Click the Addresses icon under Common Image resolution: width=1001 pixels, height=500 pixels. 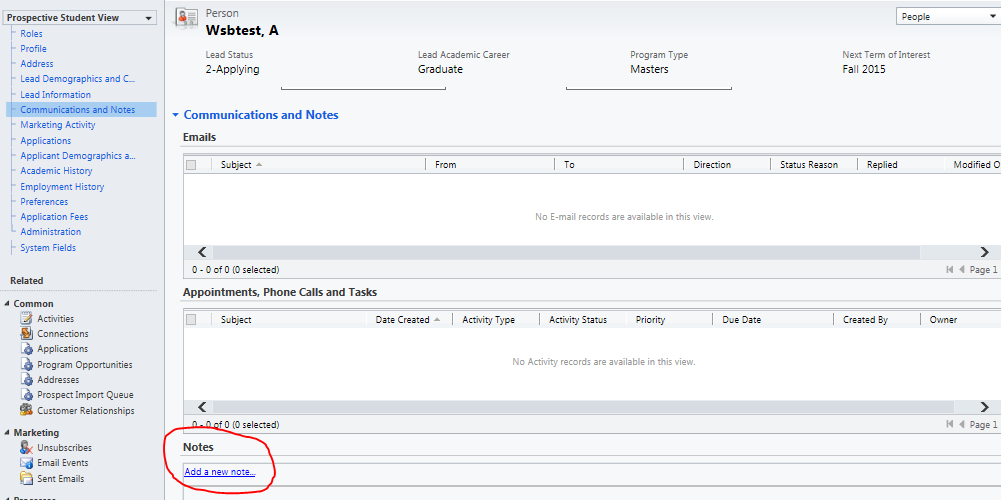[27, 380]
